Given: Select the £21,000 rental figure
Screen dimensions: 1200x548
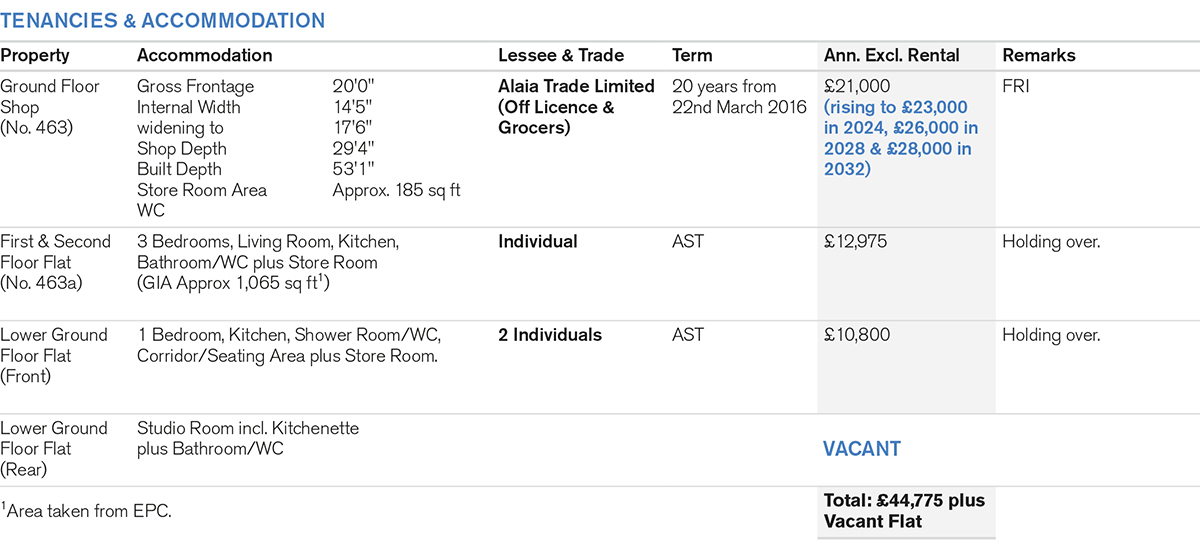Looking at the screenshot, I should (x=856, y=86).
